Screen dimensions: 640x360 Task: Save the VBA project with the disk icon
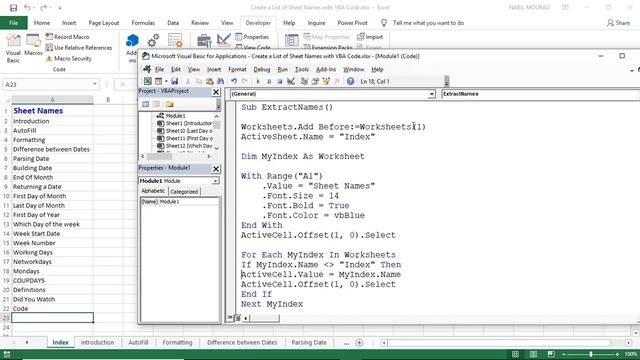(174, 81)
